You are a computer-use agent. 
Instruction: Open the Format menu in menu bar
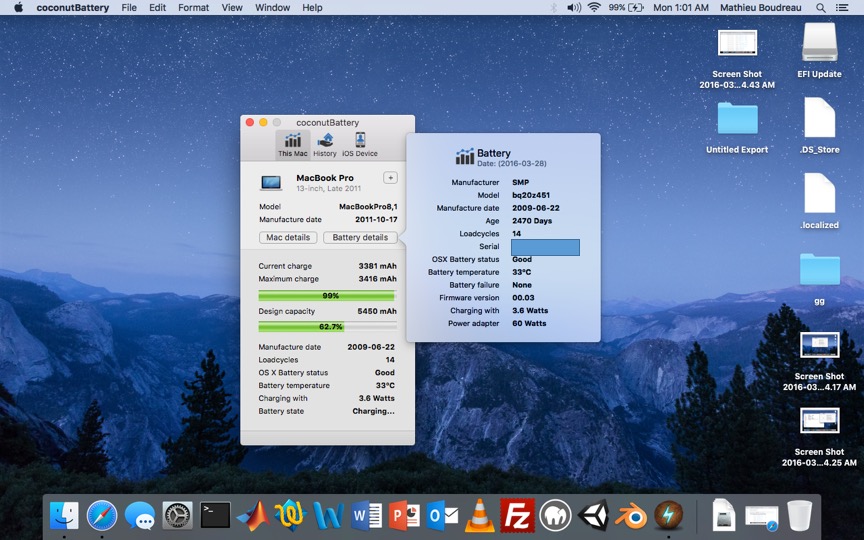(193, 8)
